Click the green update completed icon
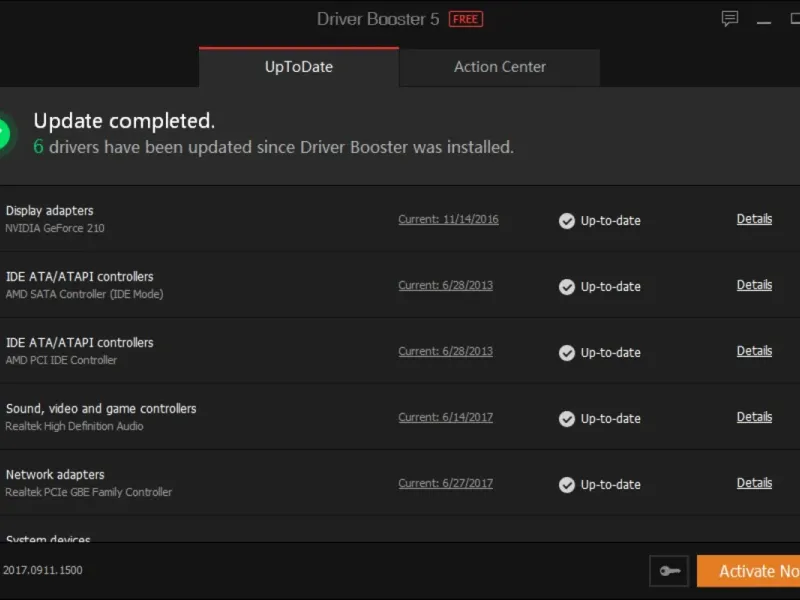 pos(6,134)
